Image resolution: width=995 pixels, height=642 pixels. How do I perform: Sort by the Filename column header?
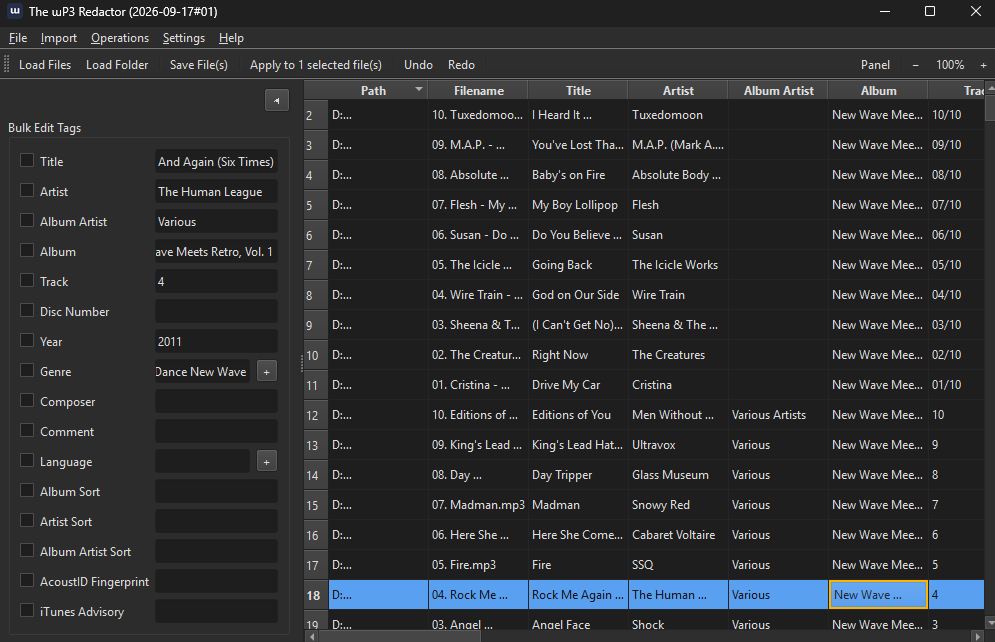click(x=478, y=91)
